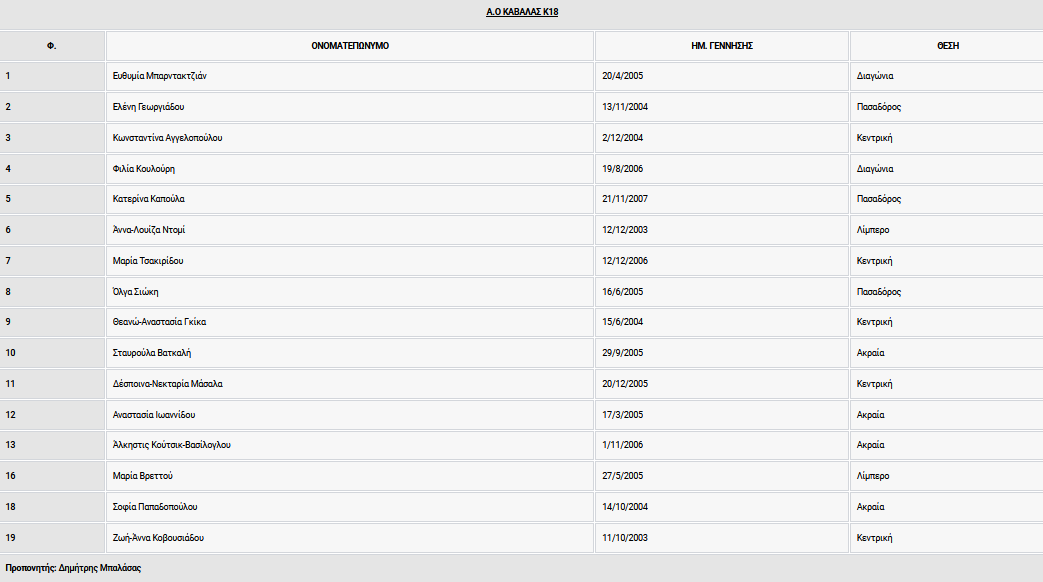Screen dimensions: 1043x582
Task: Click the Φ. column header
Action: point(51,46)
